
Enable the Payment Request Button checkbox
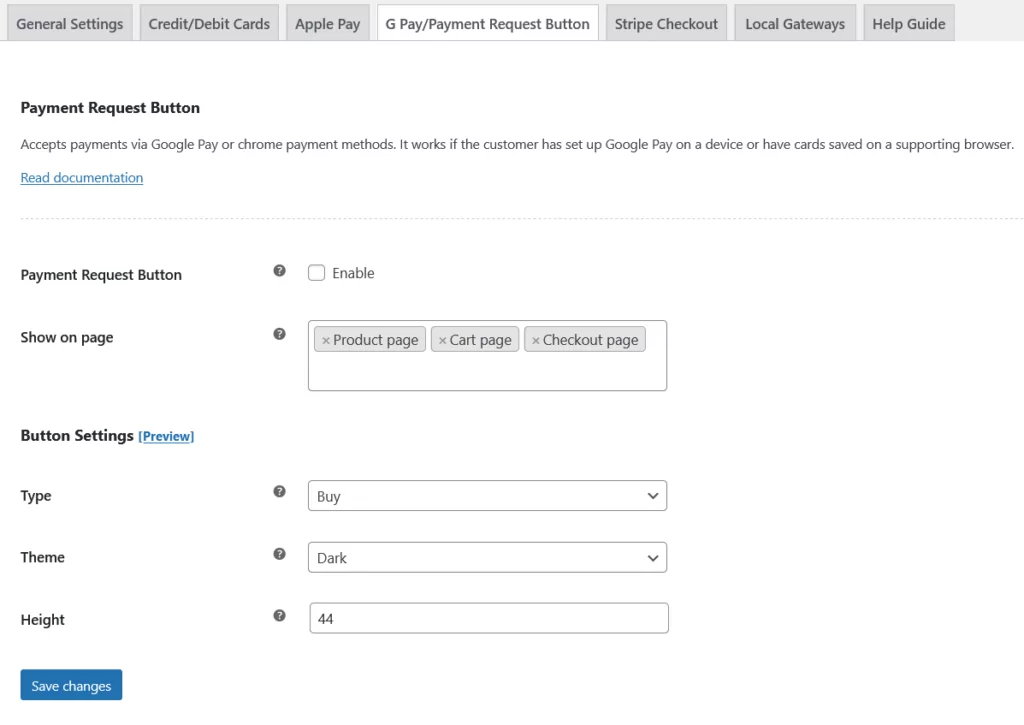[x=316, y=273]
